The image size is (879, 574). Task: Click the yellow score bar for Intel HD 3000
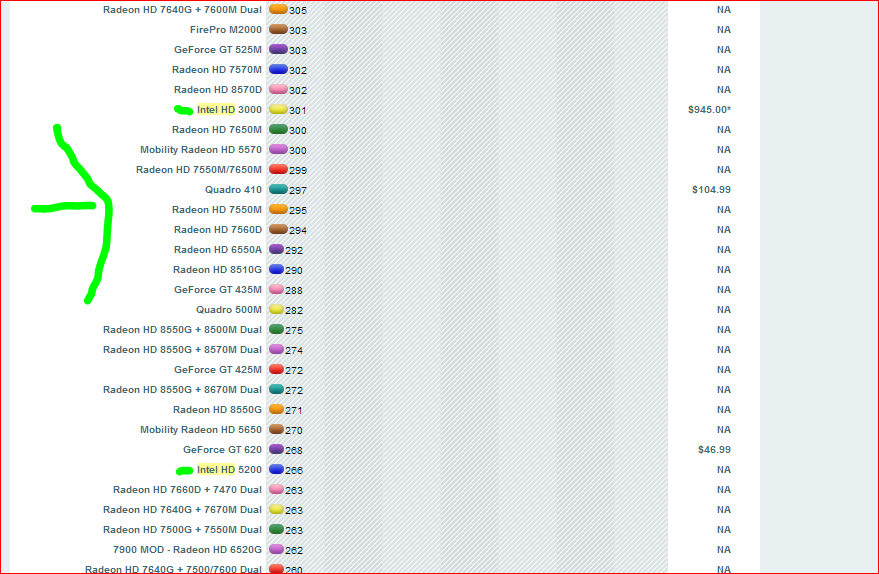click(x=278, y=109)
